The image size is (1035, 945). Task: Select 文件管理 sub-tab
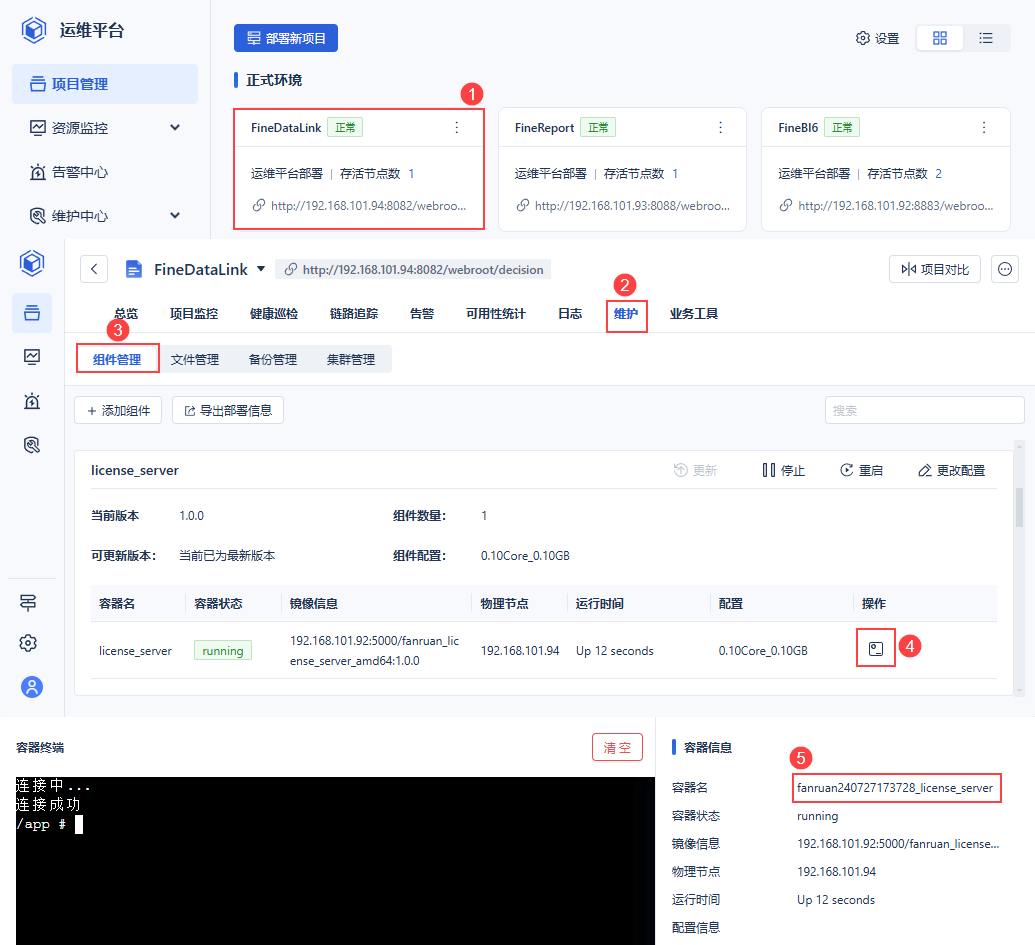[195, 360]
